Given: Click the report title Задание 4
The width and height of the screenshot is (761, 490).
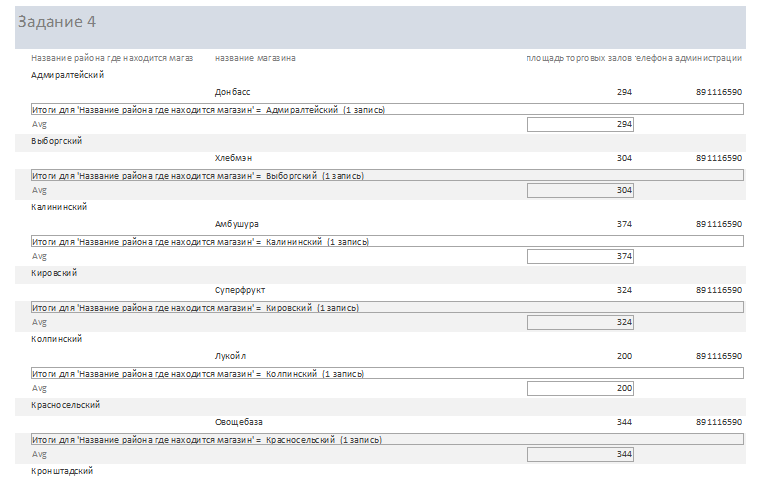Looking at the screenshot, I should [57, 22].
